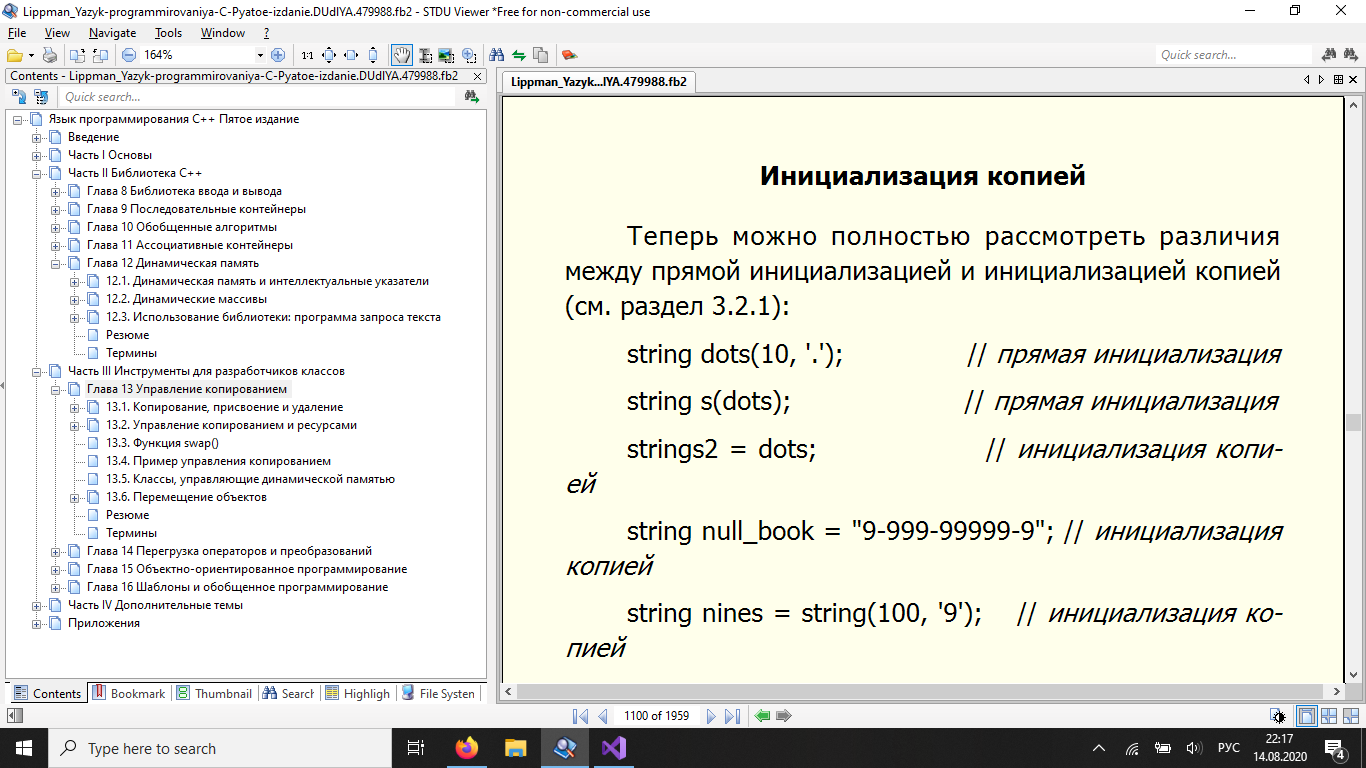
Task: Find previous with binoculars left arrow
Action: (x=1330, y=55)
